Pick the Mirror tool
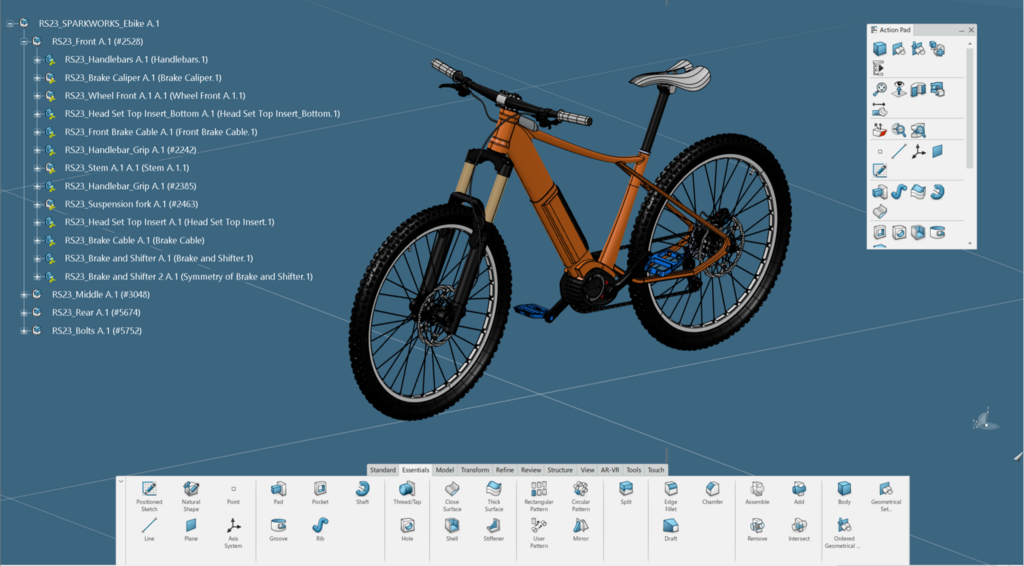Screen dimensions: 1024x566 pos(581,525)
